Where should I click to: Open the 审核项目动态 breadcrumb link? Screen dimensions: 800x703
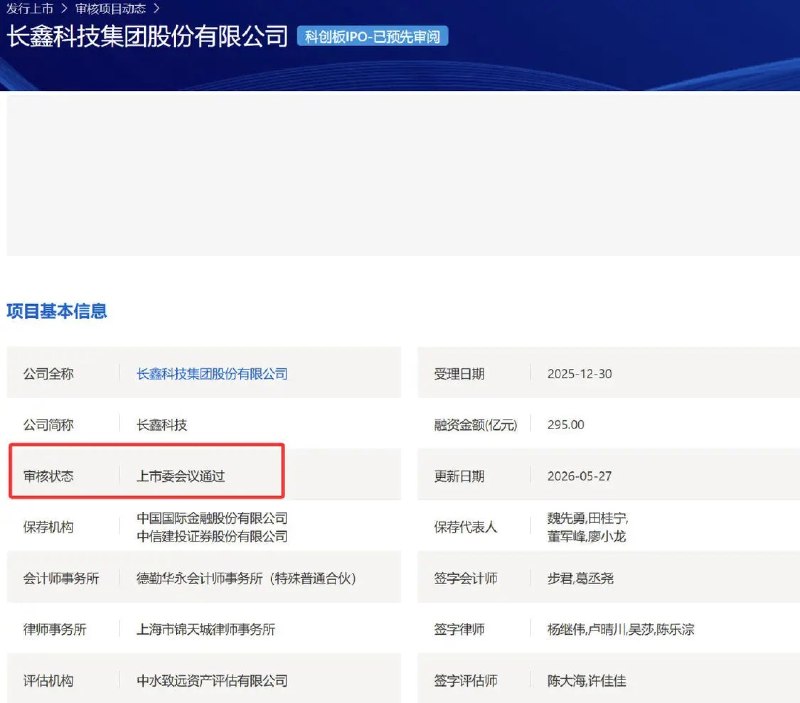(x=111, y=9)
